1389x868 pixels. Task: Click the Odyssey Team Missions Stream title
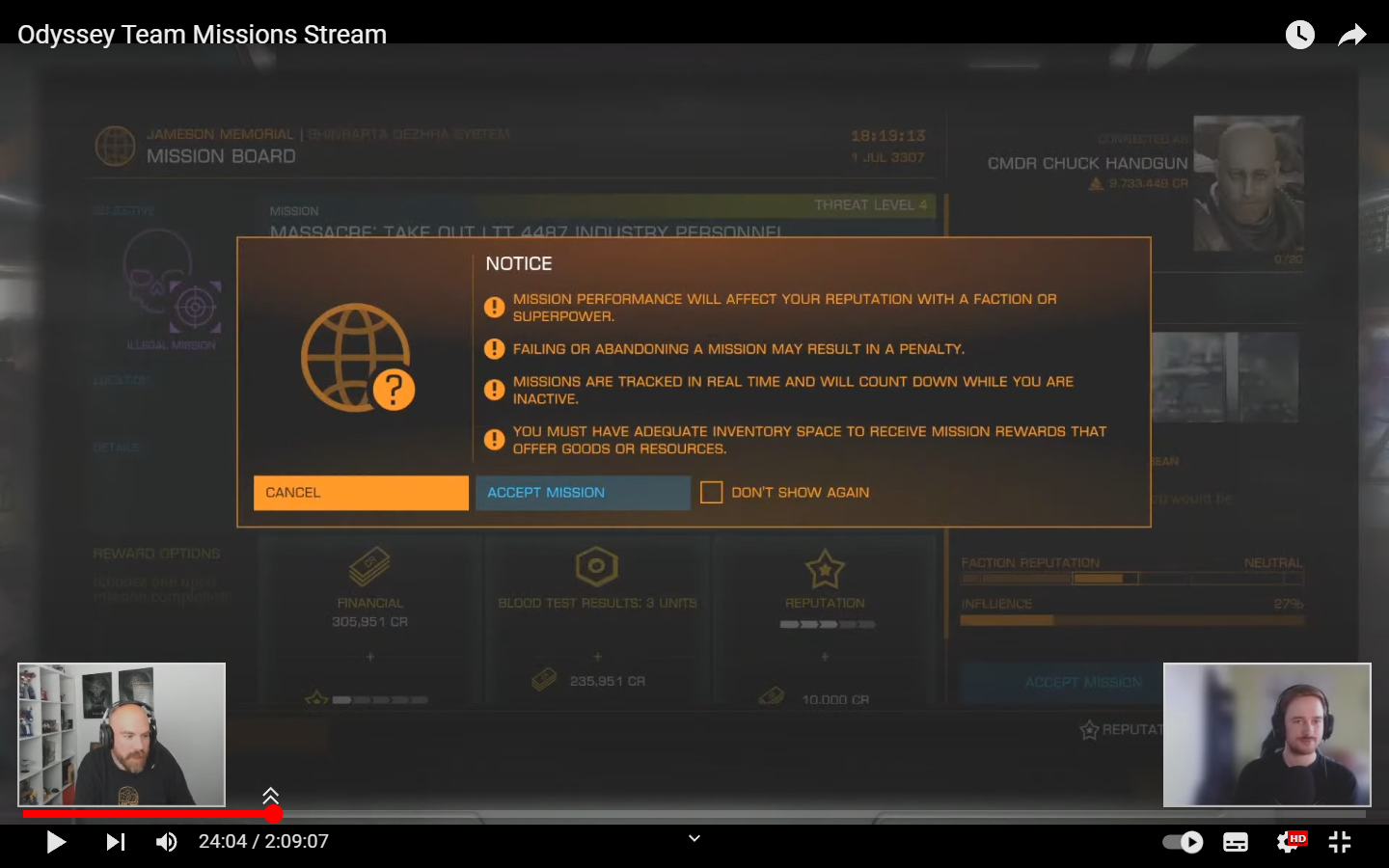(202, 35)
